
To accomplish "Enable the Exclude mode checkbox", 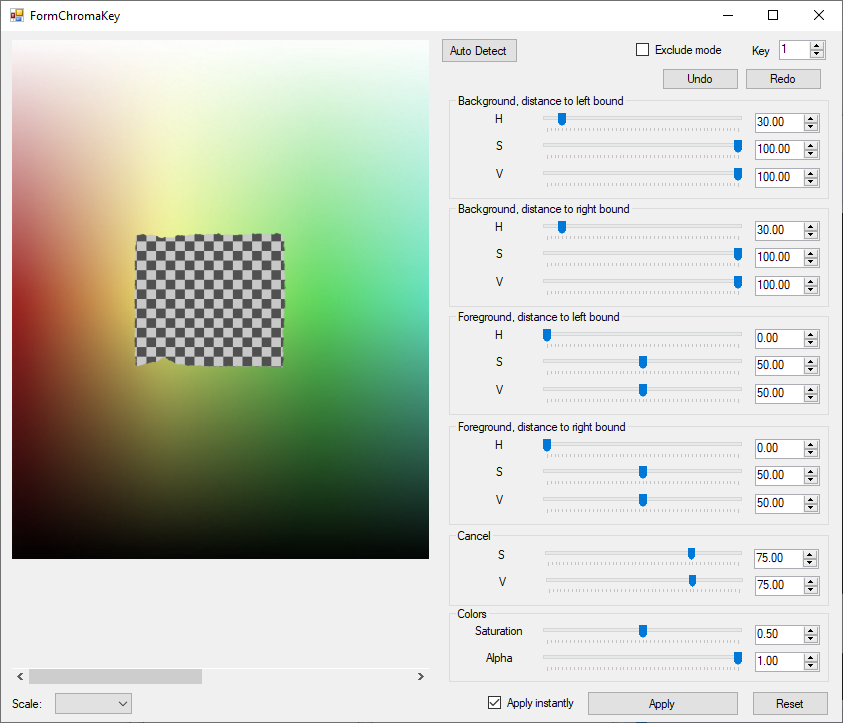I will coord(642,50).
